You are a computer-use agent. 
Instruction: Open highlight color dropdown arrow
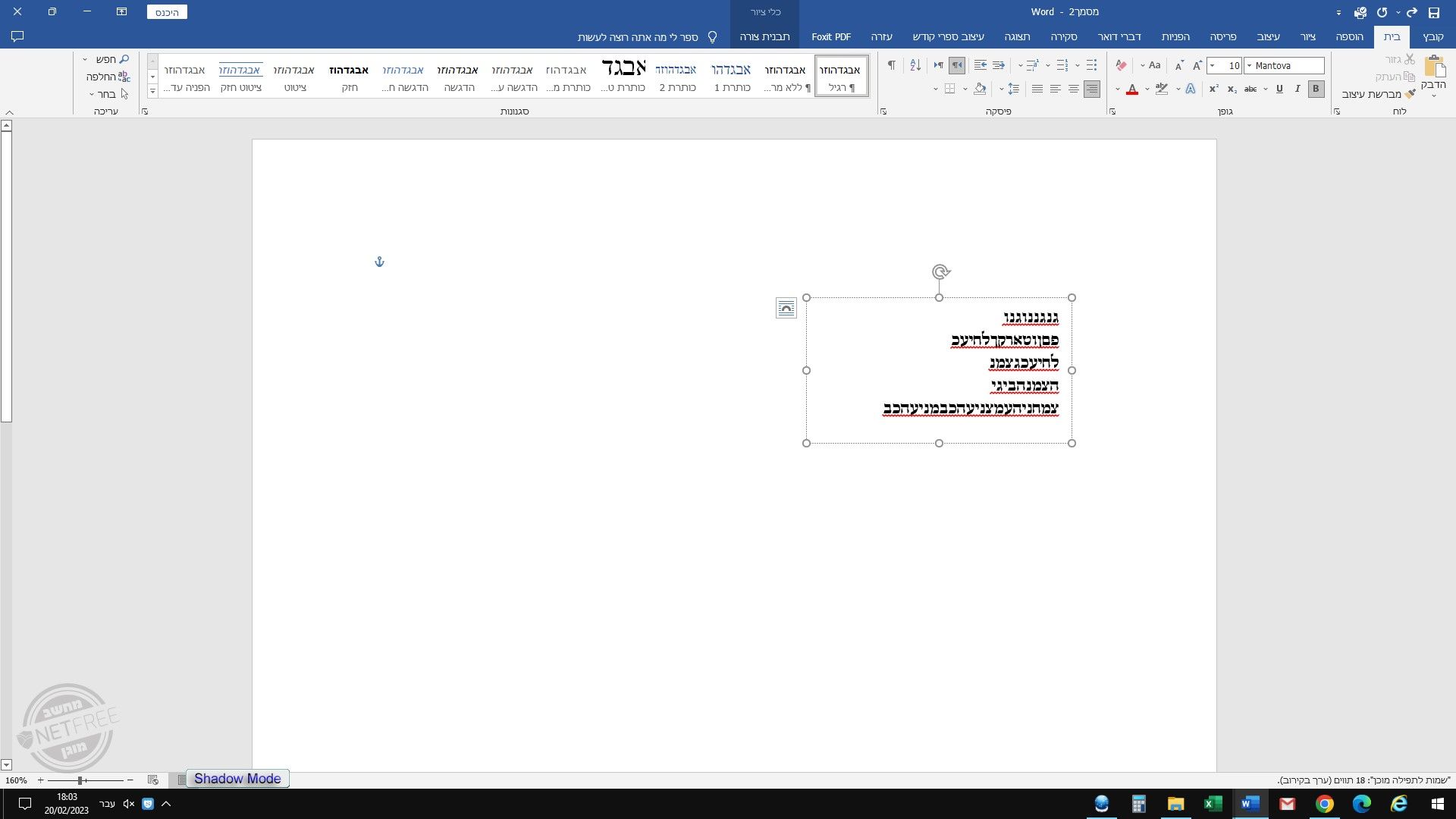1147,89
